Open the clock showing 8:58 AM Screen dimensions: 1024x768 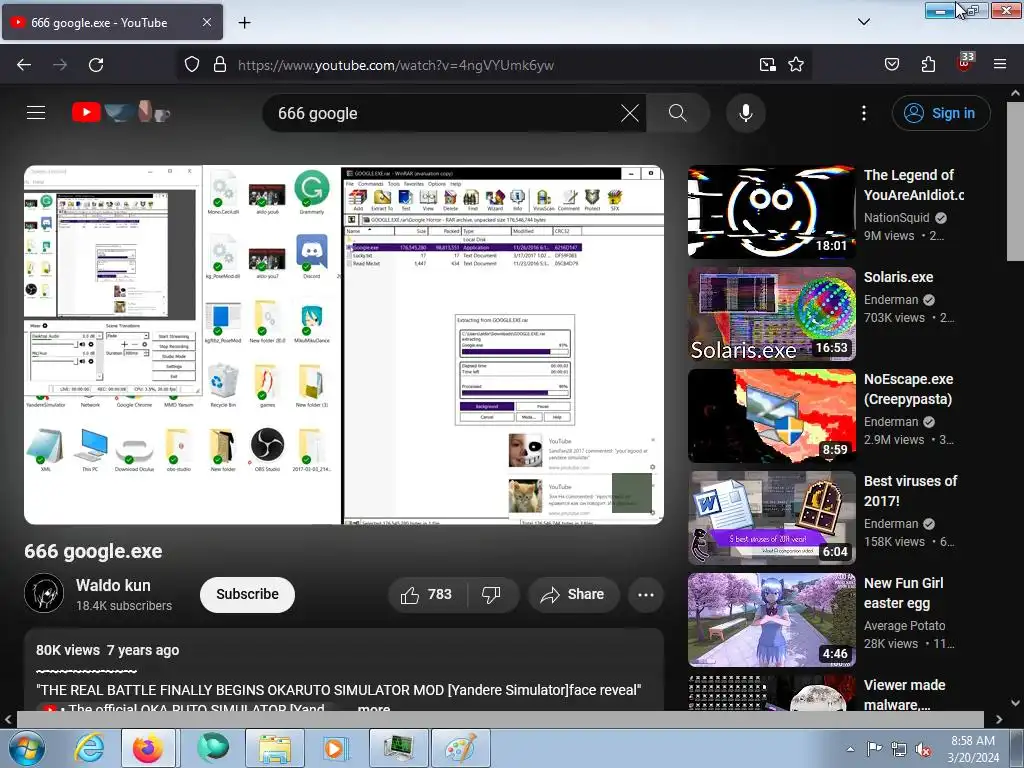coord(973,748)
